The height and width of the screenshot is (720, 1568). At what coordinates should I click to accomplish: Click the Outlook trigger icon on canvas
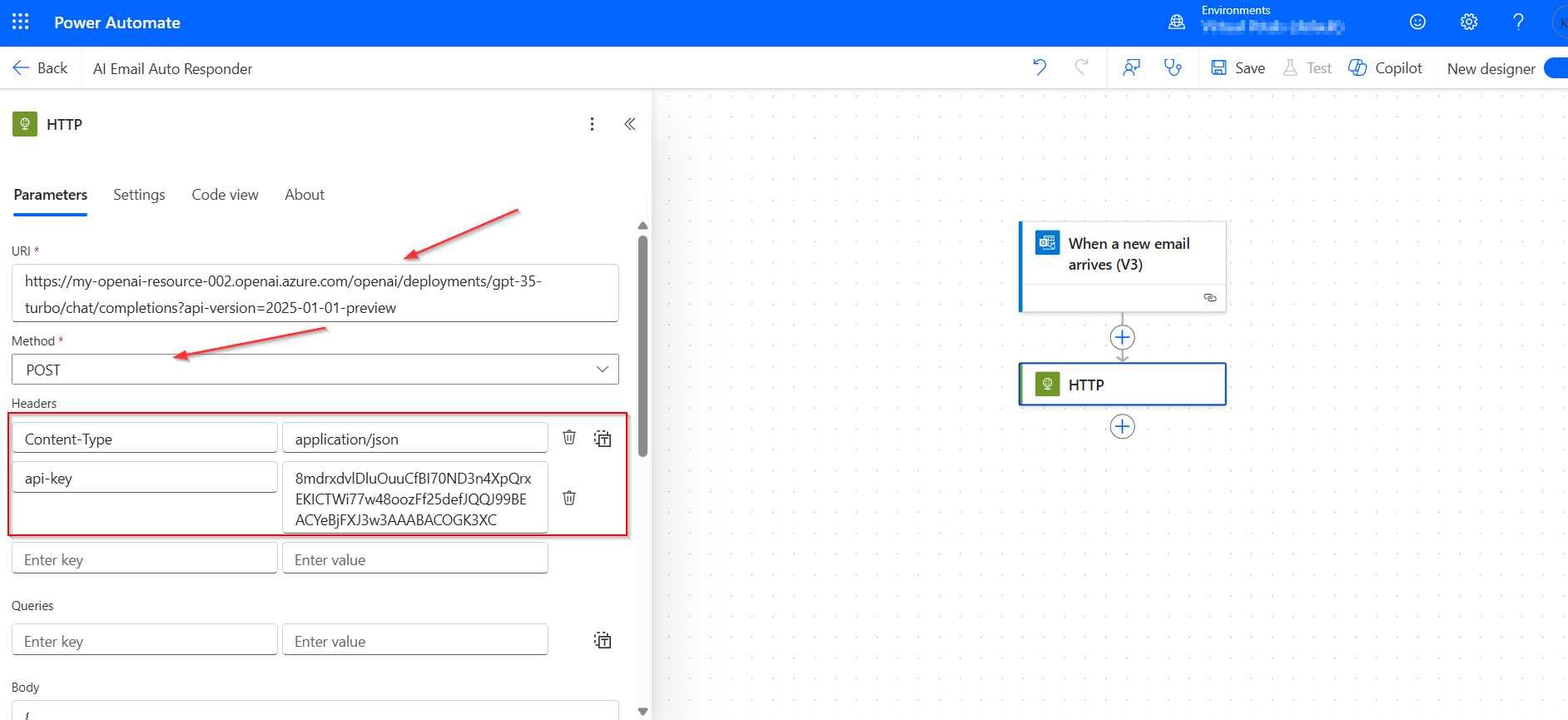click(x=1047, y=243)
